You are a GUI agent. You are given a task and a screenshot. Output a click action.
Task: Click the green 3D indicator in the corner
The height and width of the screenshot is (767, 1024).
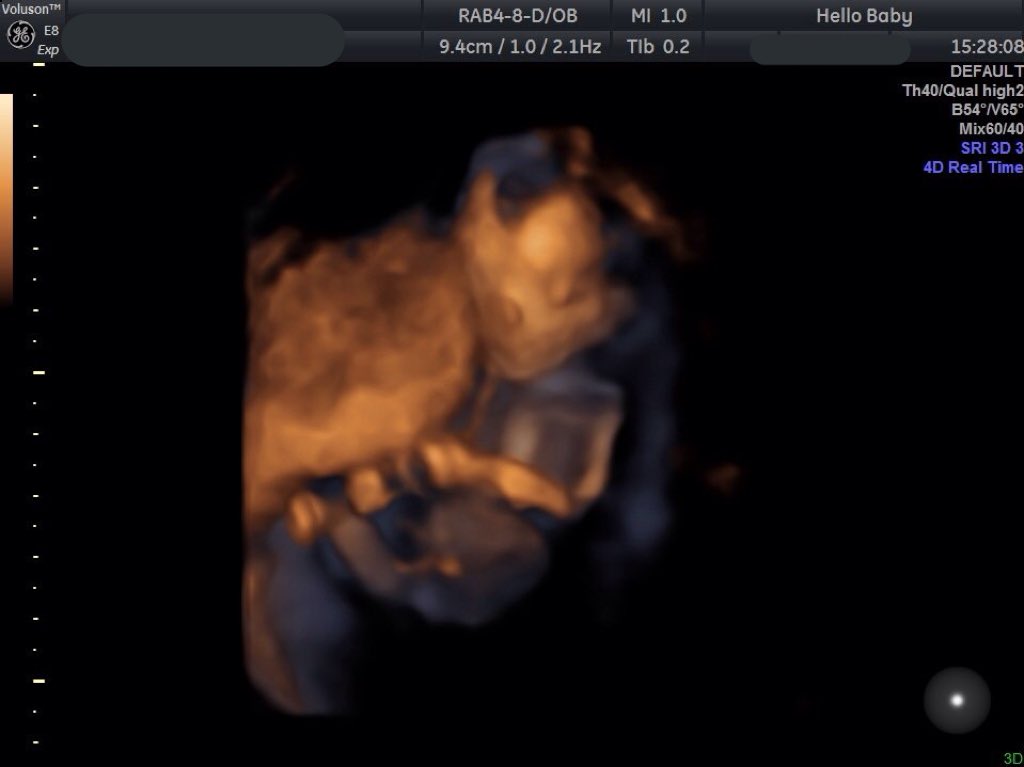1013,758
